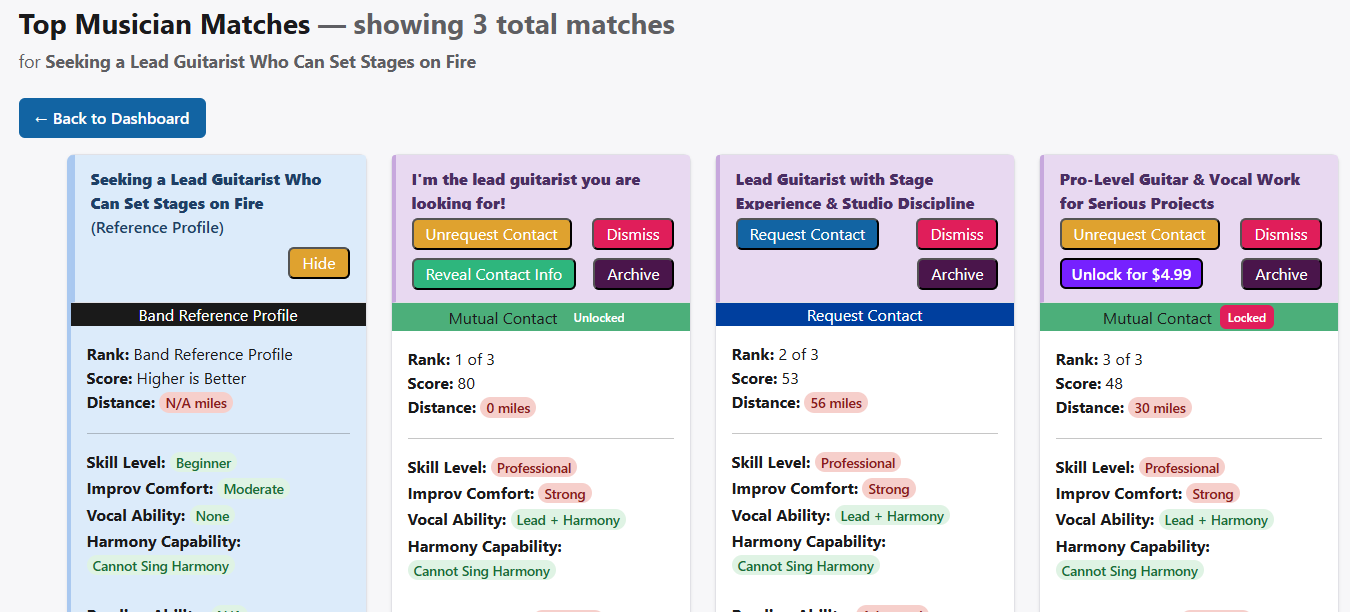Screen dimensions: 1350x612
Task: Unrequest Contact on the rank 1 match
Action: tap(491, 234)
